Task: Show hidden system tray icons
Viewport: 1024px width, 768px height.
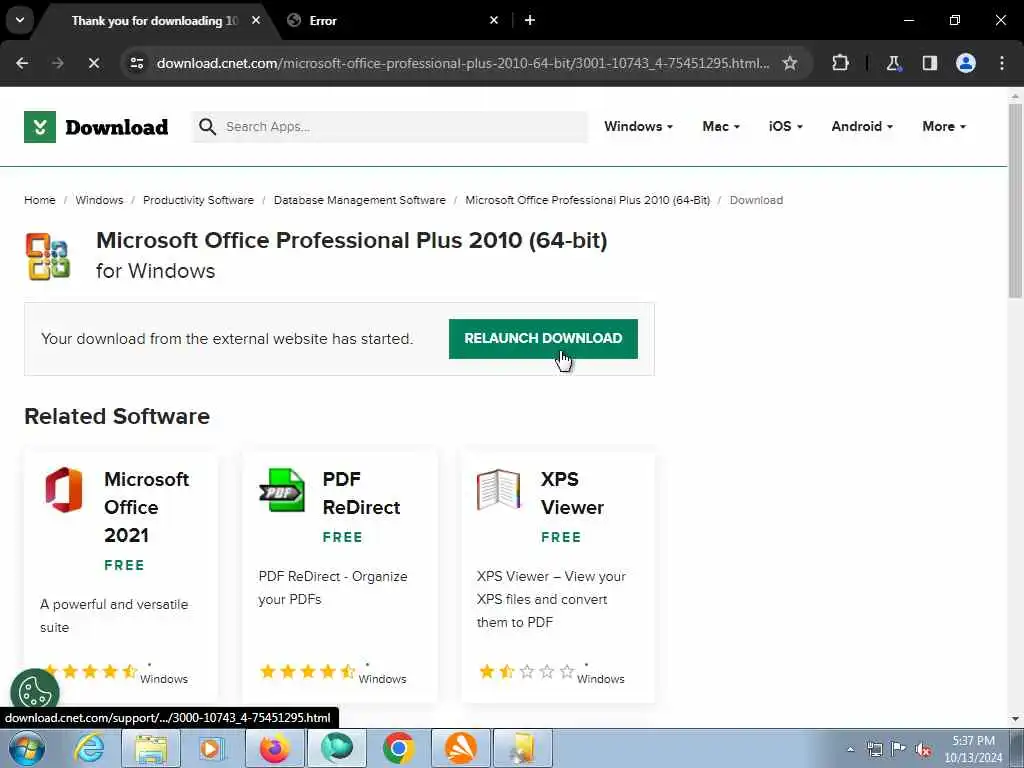Action: coord(850,750)
